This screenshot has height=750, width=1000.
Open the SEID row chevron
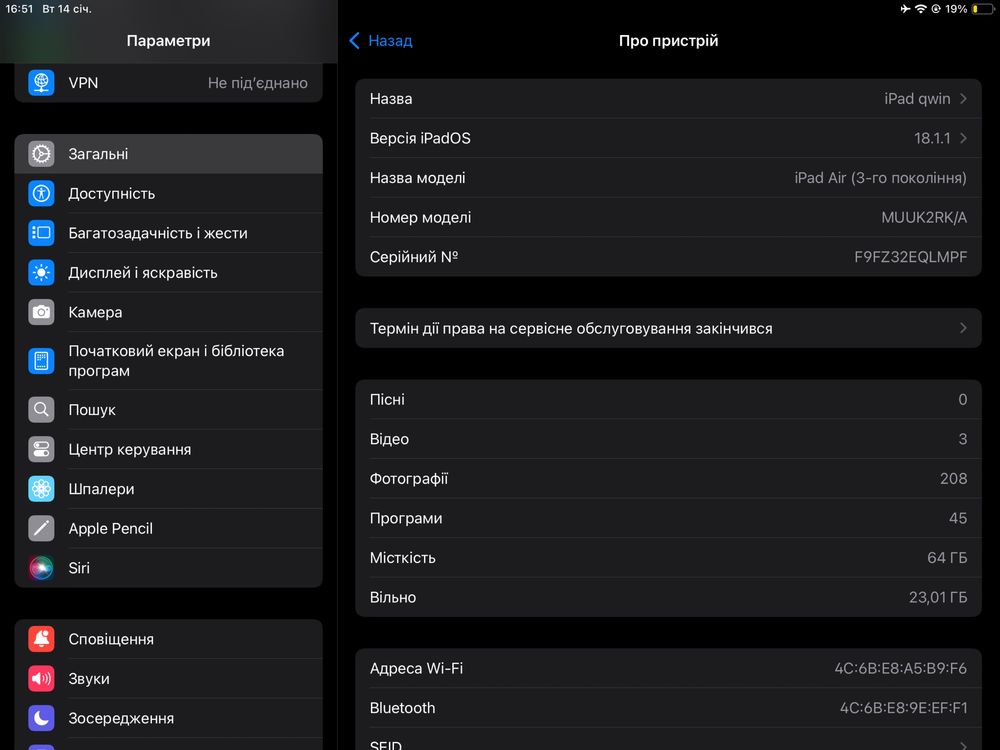[963, 745]
